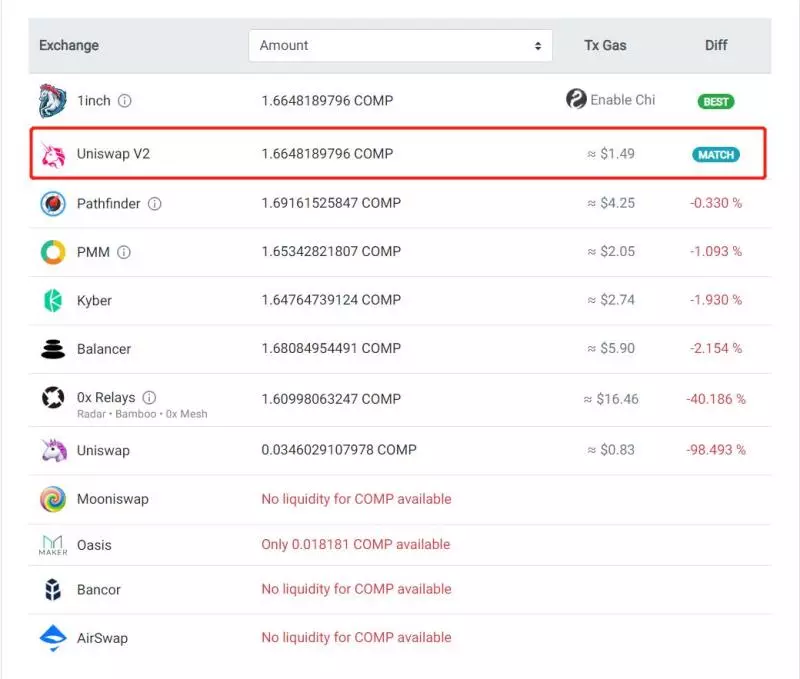Screen dimensions: 800x679
Task: Select the Exchange column header
Action: click(67, 45)
